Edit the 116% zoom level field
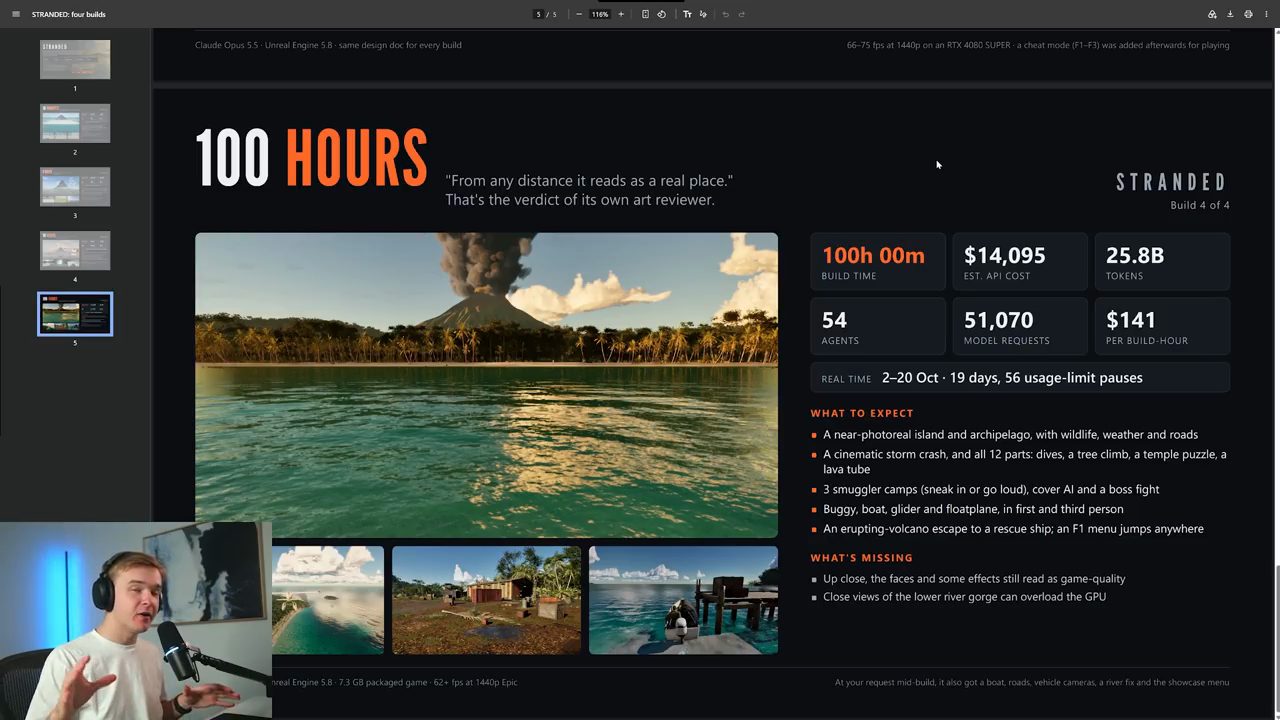This screenshot has height=720, width=1280. (600, 14)
